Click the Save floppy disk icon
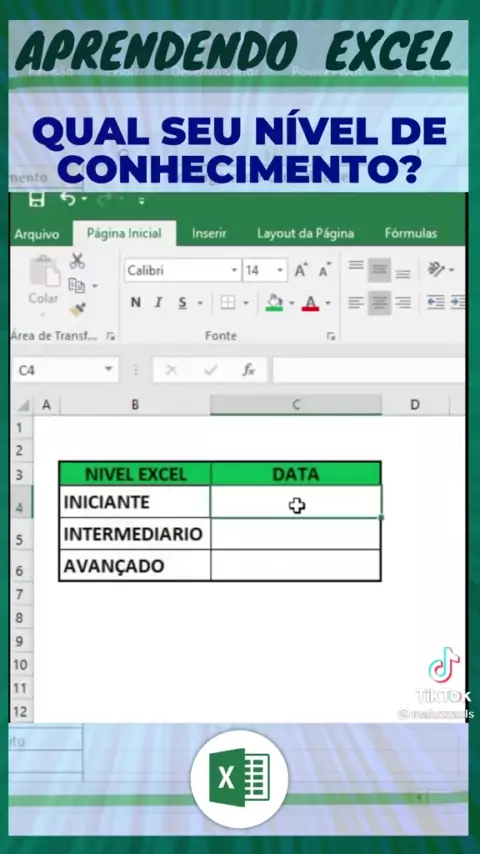The width and height of the screenshot is (480, 854). (x=37, y=199)
